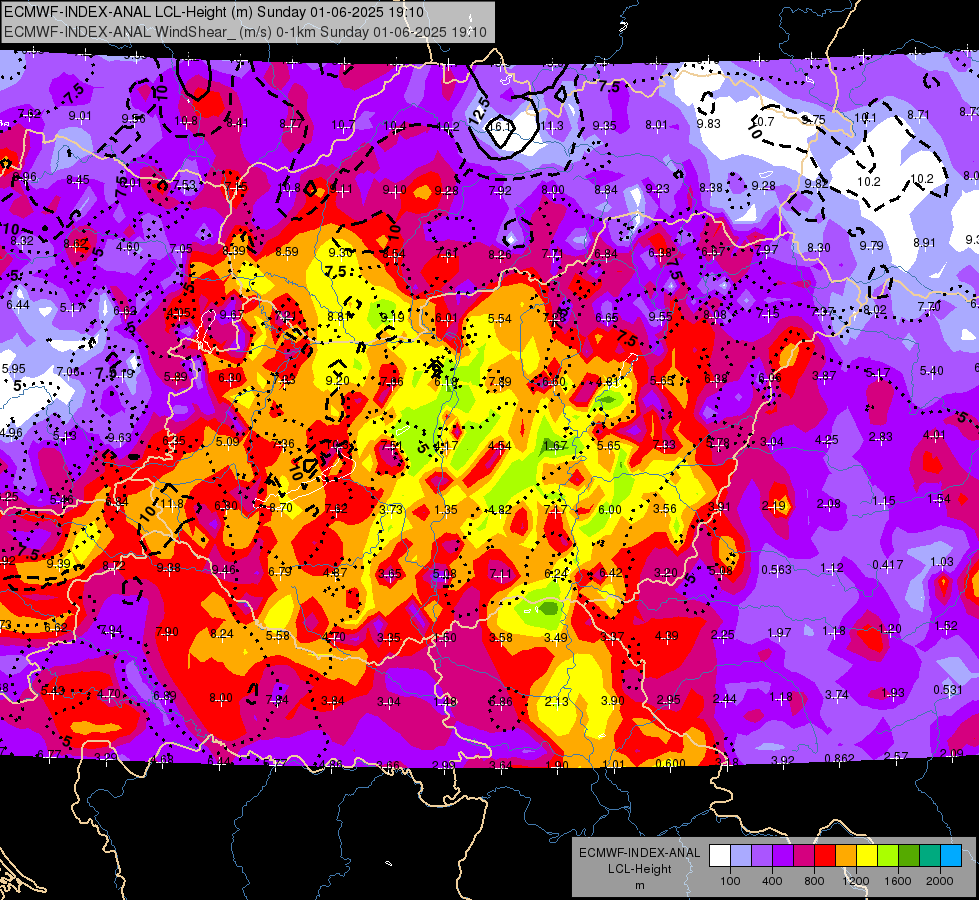This screenshot has height=900, width=979.
Task: Click the LCL-Height legend caption
Action: 639,869
